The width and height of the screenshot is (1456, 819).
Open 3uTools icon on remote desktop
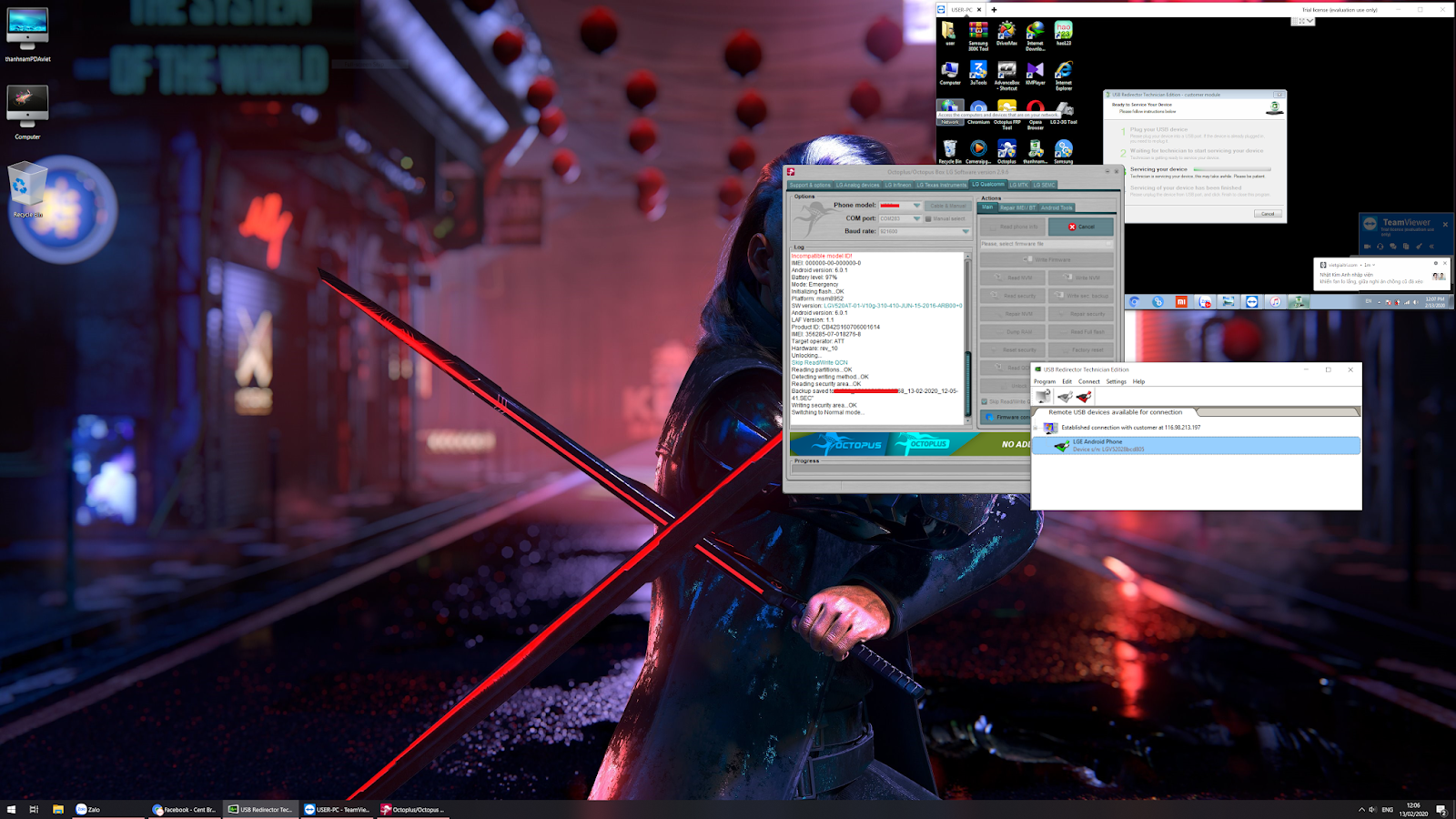(x=978, y=74)
